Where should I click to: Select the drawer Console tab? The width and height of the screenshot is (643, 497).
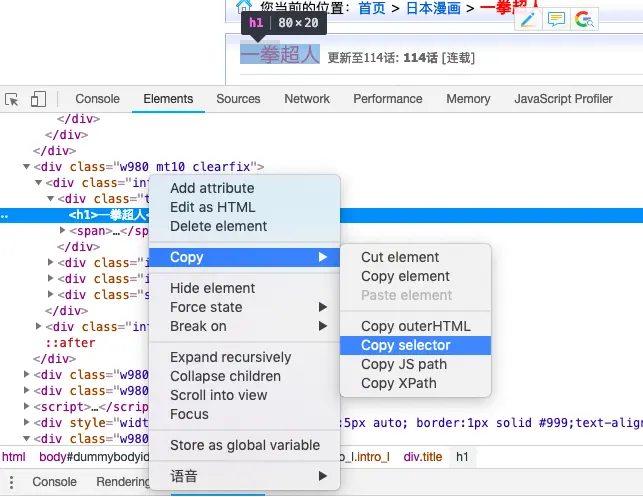[x=55, y=482]
